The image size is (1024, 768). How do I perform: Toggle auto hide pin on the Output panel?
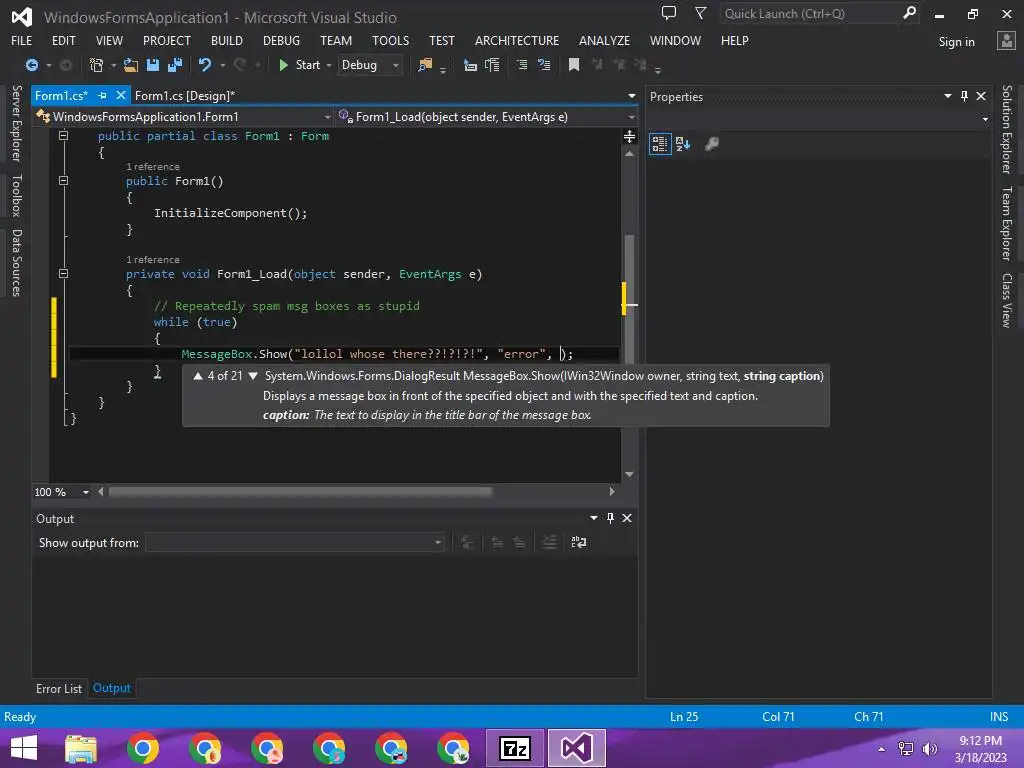[x=611, y=518]
